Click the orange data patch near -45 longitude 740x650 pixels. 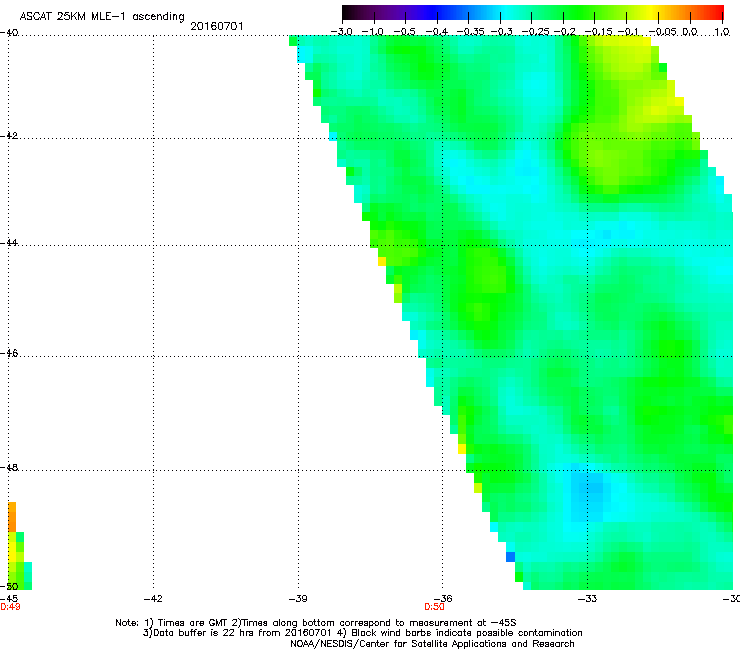click(x=12, y=517)
